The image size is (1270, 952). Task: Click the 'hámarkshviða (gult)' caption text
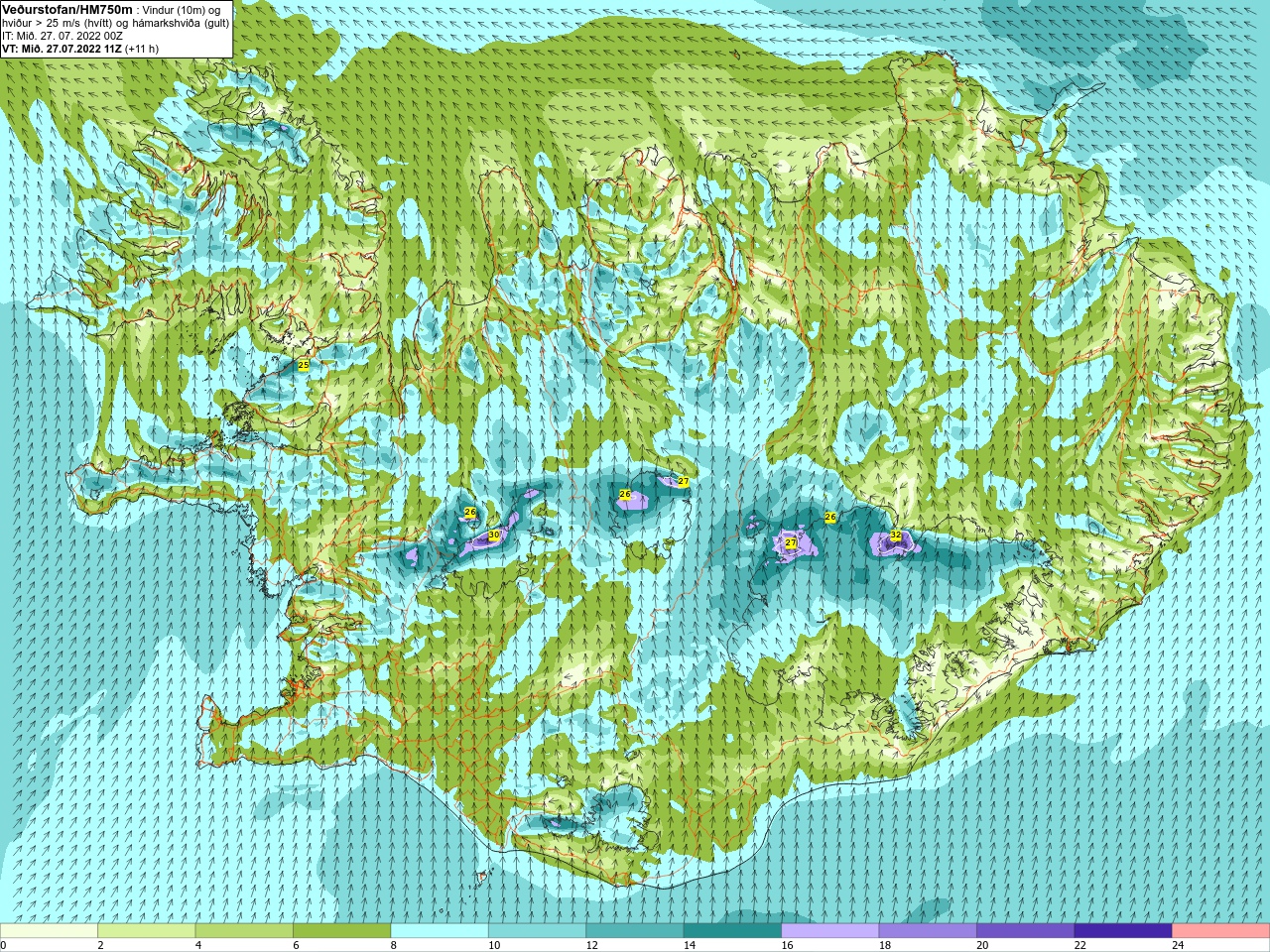point(181,23)
